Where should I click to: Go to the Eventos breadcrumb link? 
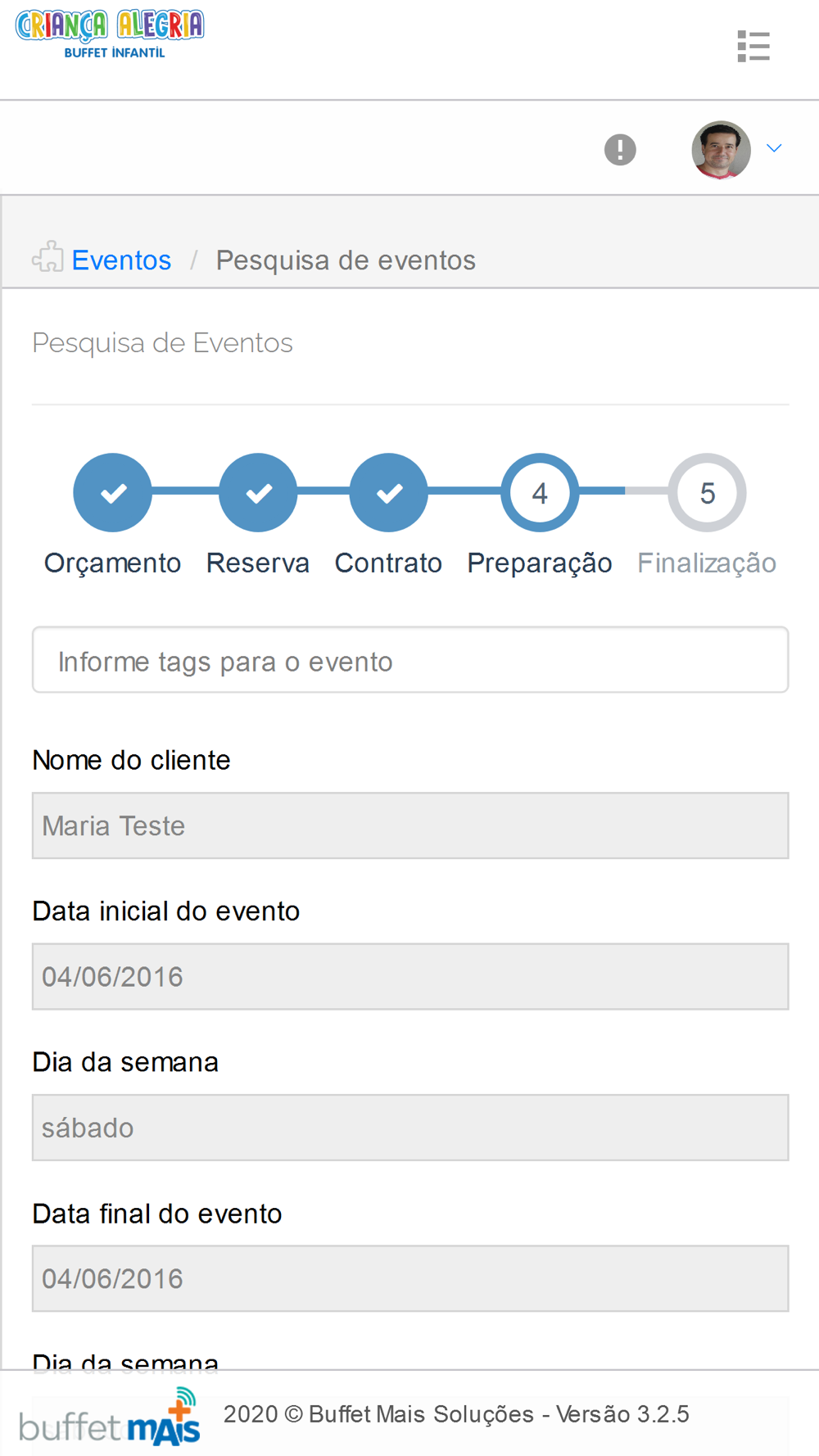(121, 260)
